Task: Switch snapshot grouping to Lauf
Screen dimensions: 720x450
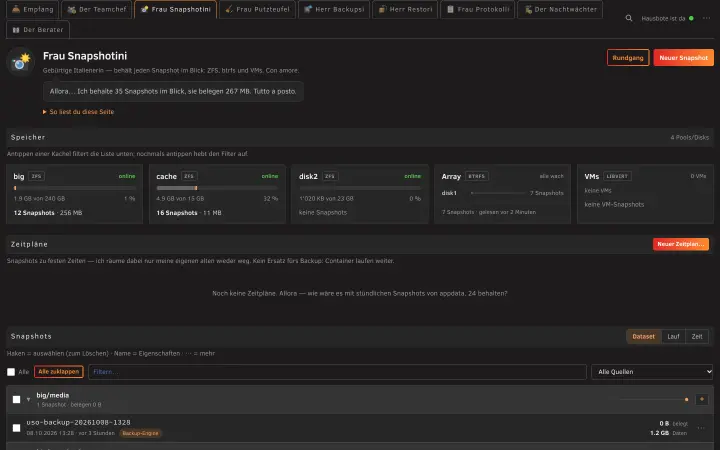Action: [673, 337]
